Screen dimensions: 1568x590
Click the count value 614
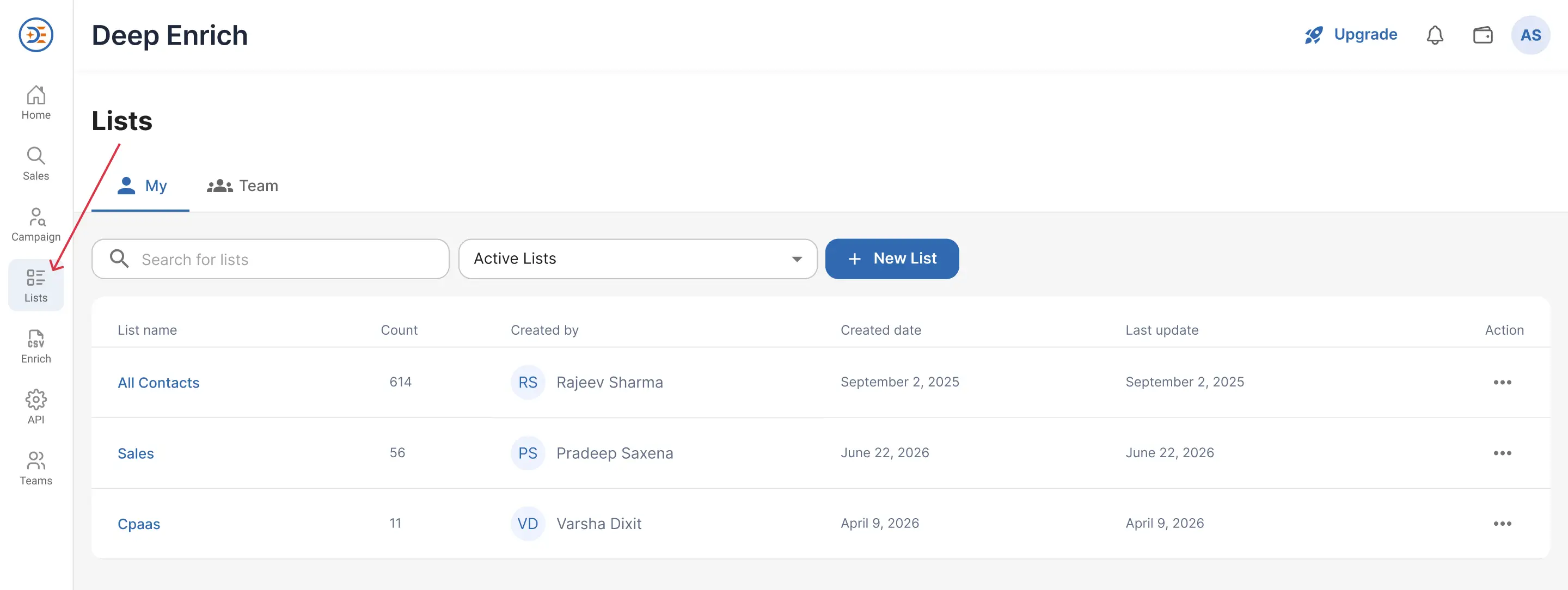click(401, 382)
